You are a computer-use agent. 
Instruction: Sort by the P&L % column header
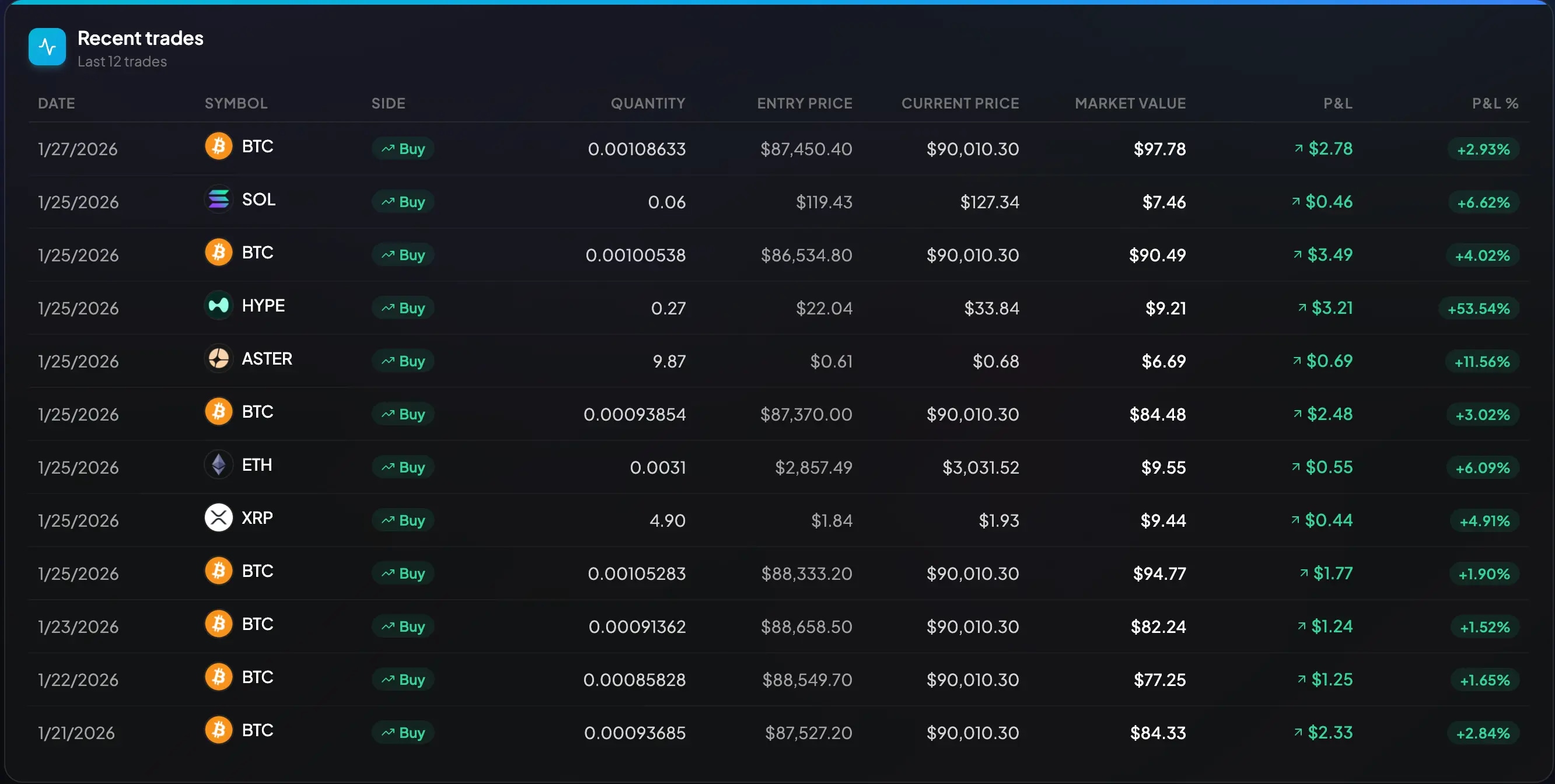[x=1495, y=103]
